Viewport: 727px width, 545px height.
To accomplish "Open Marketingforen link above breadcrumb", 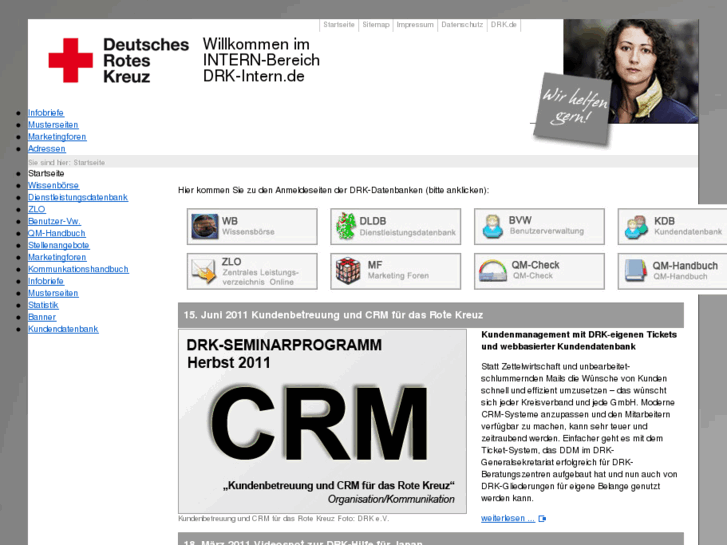I will pyautogui.click(x=57, y=137).
